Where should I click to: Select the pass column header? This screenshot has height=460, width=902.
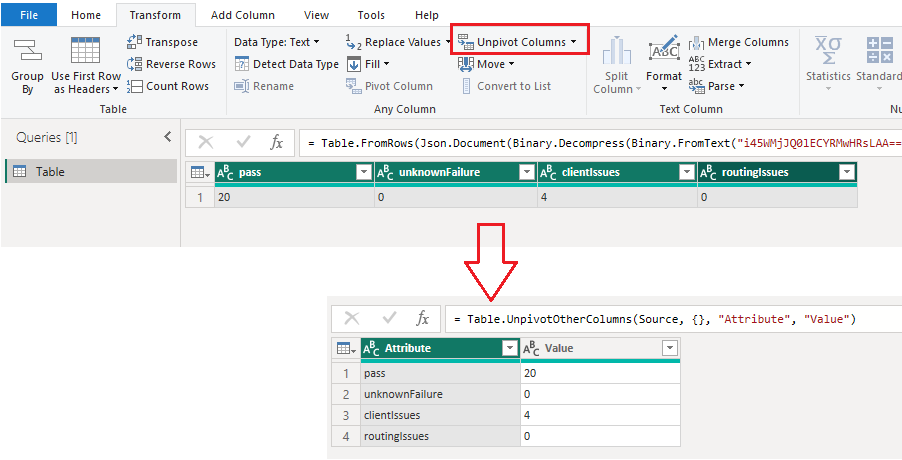[293, 172]
